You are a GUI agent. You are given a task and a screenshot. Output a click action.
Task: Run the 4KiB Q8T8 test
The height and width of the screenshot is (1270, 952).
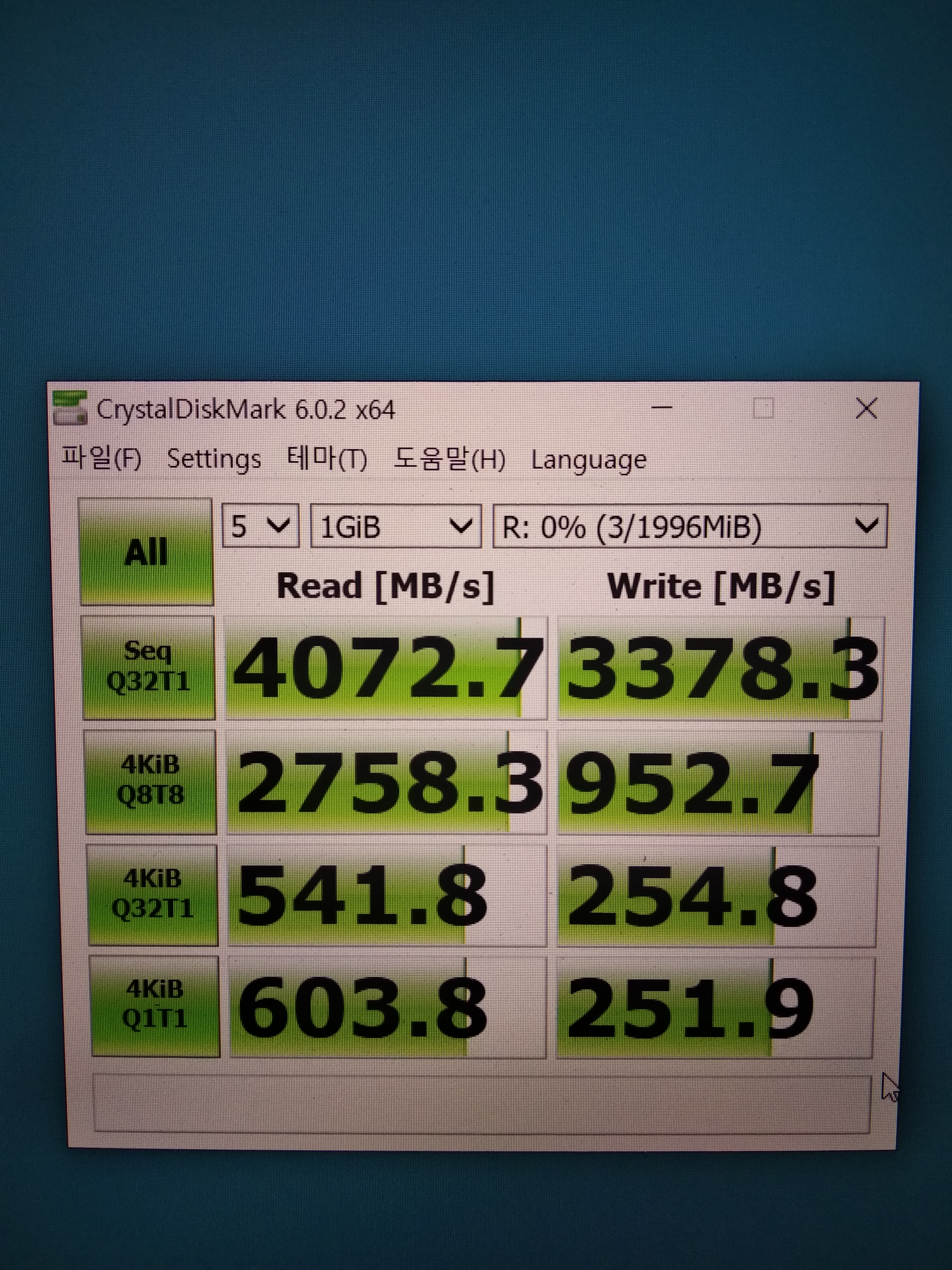(x=151, y=781)
